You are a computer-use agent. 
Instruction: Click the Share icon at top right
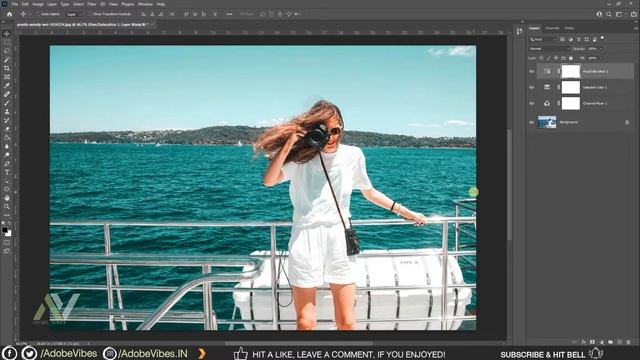pos(633,14)
